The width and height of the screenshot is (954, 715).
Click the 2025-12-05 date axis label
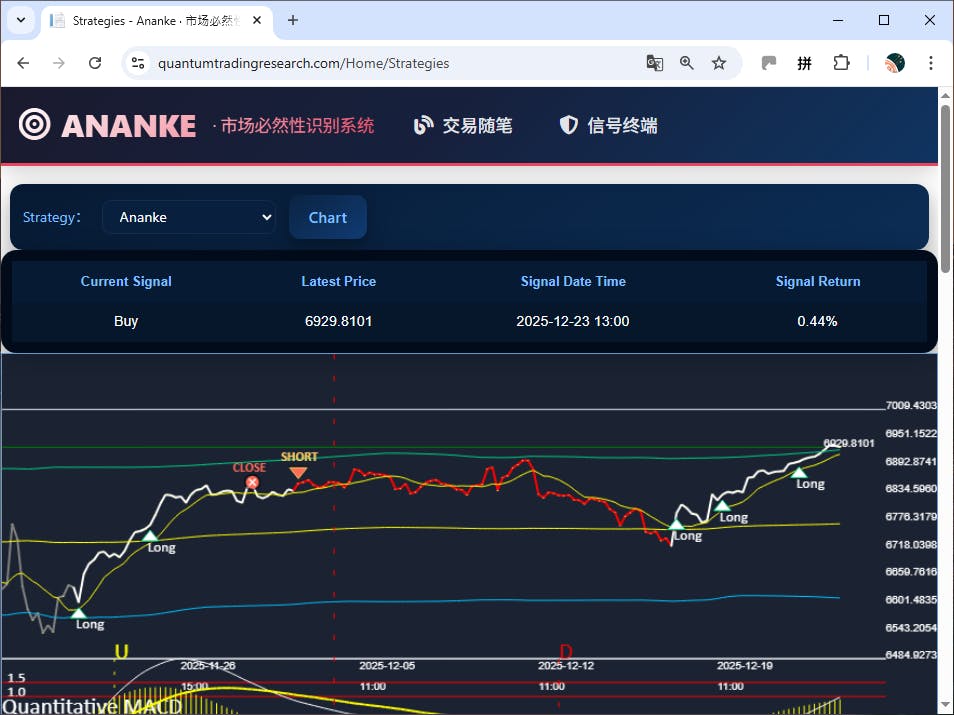click(x=387, y=666)
